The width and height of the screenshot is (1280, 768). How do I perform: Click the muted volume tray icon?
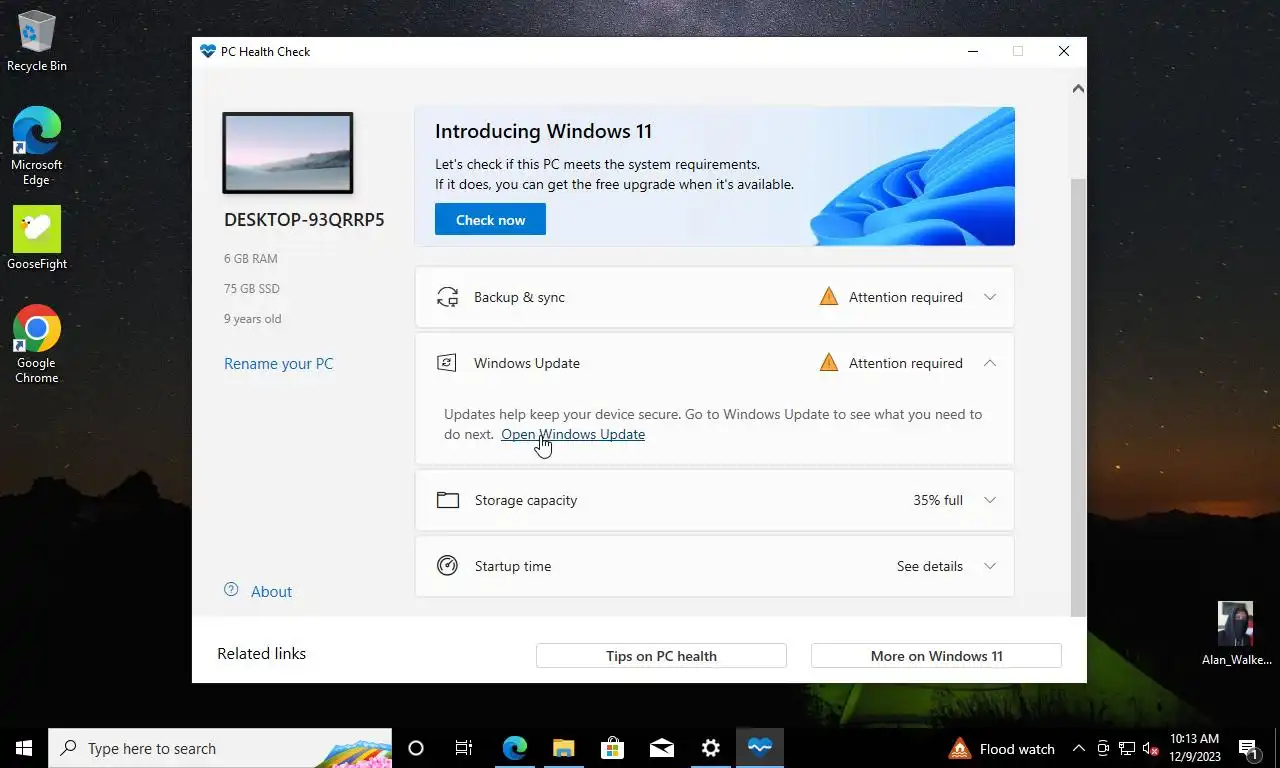(x=1150, y=749)
